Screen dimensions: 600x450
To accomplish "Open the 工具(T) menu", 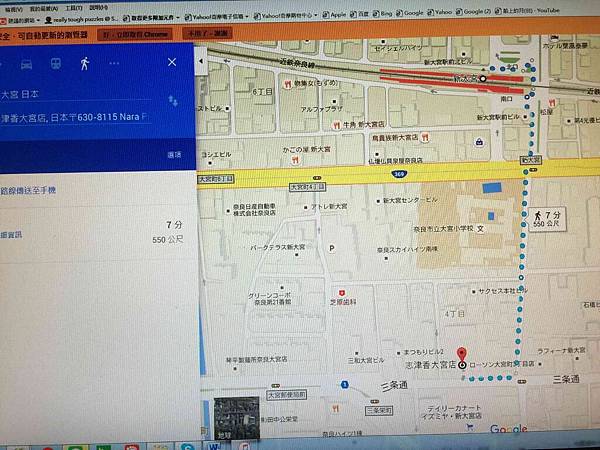I will coord(73,8).
